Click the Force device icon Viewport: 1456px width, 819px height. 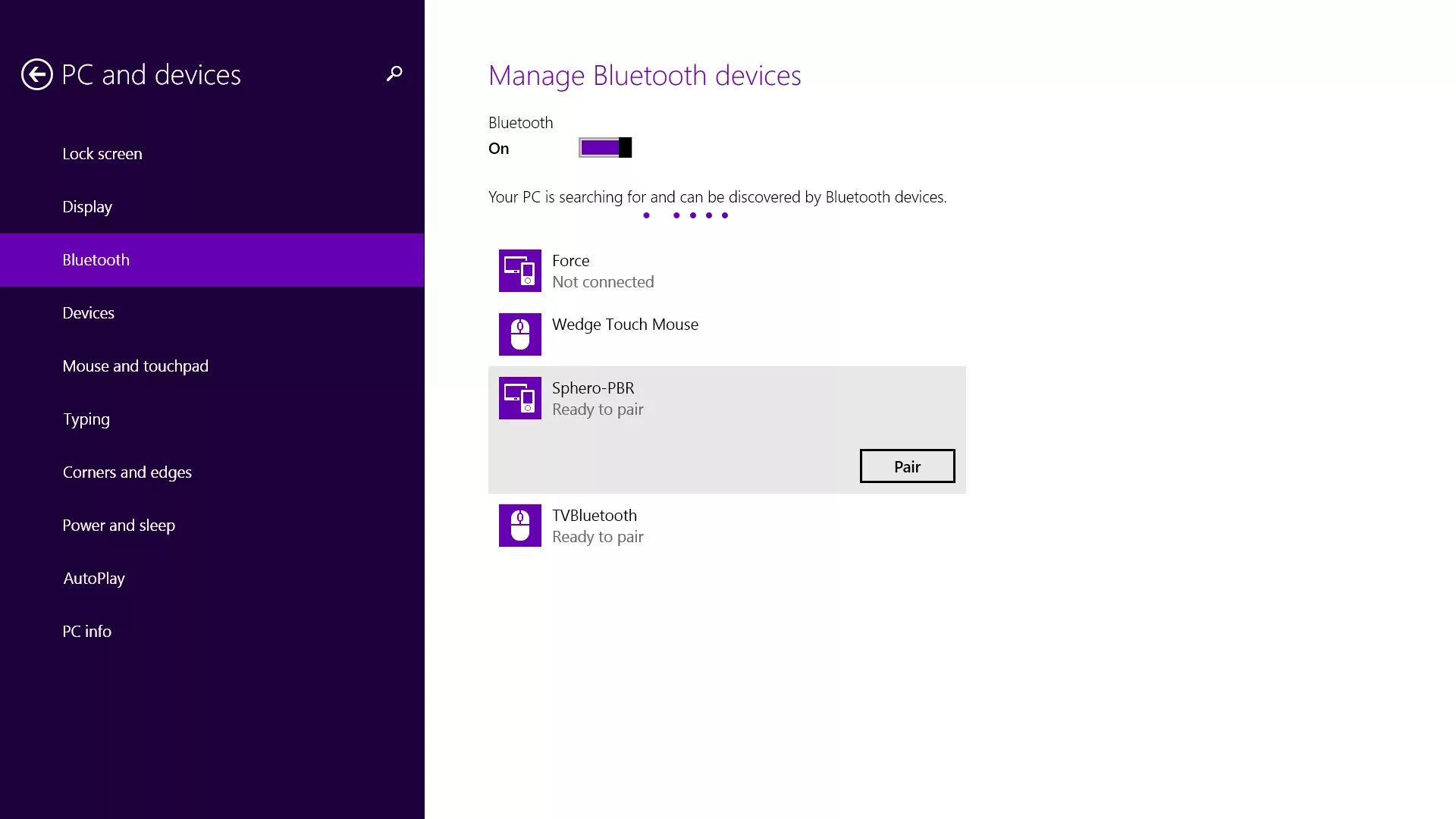click(x=520, y=271)
